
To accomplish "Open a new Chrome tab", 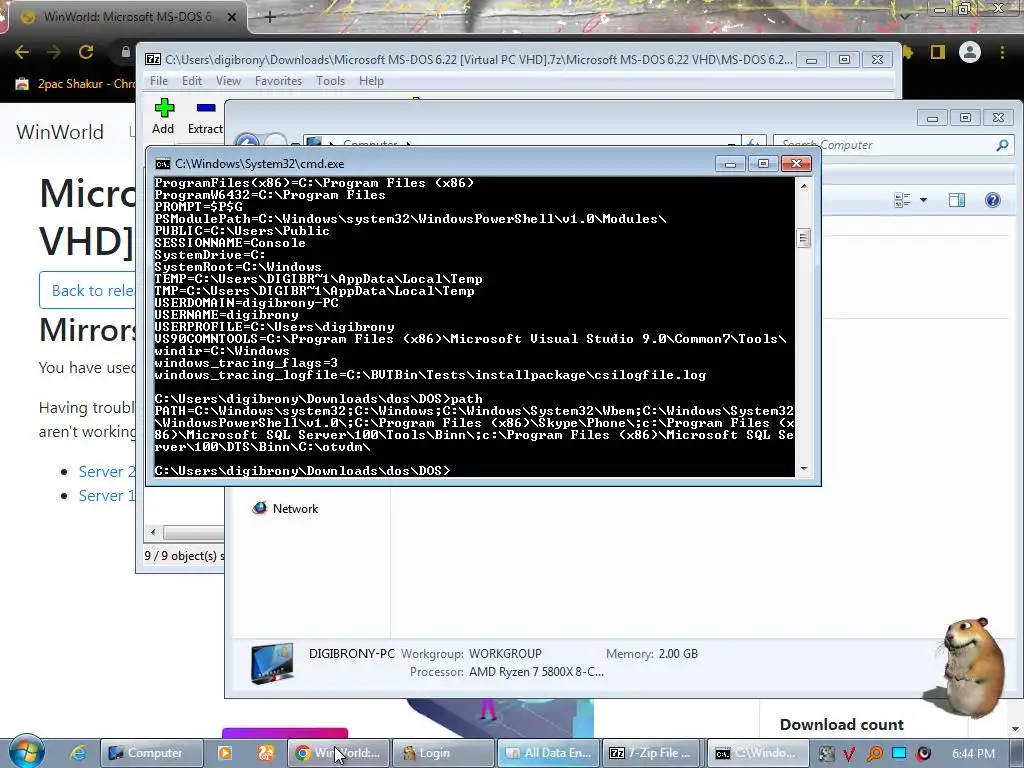I will [270, 17].
